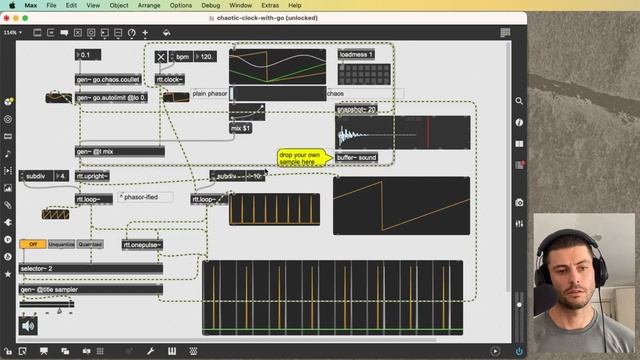Open inspector info icon in right sidebar

[519, 122]
